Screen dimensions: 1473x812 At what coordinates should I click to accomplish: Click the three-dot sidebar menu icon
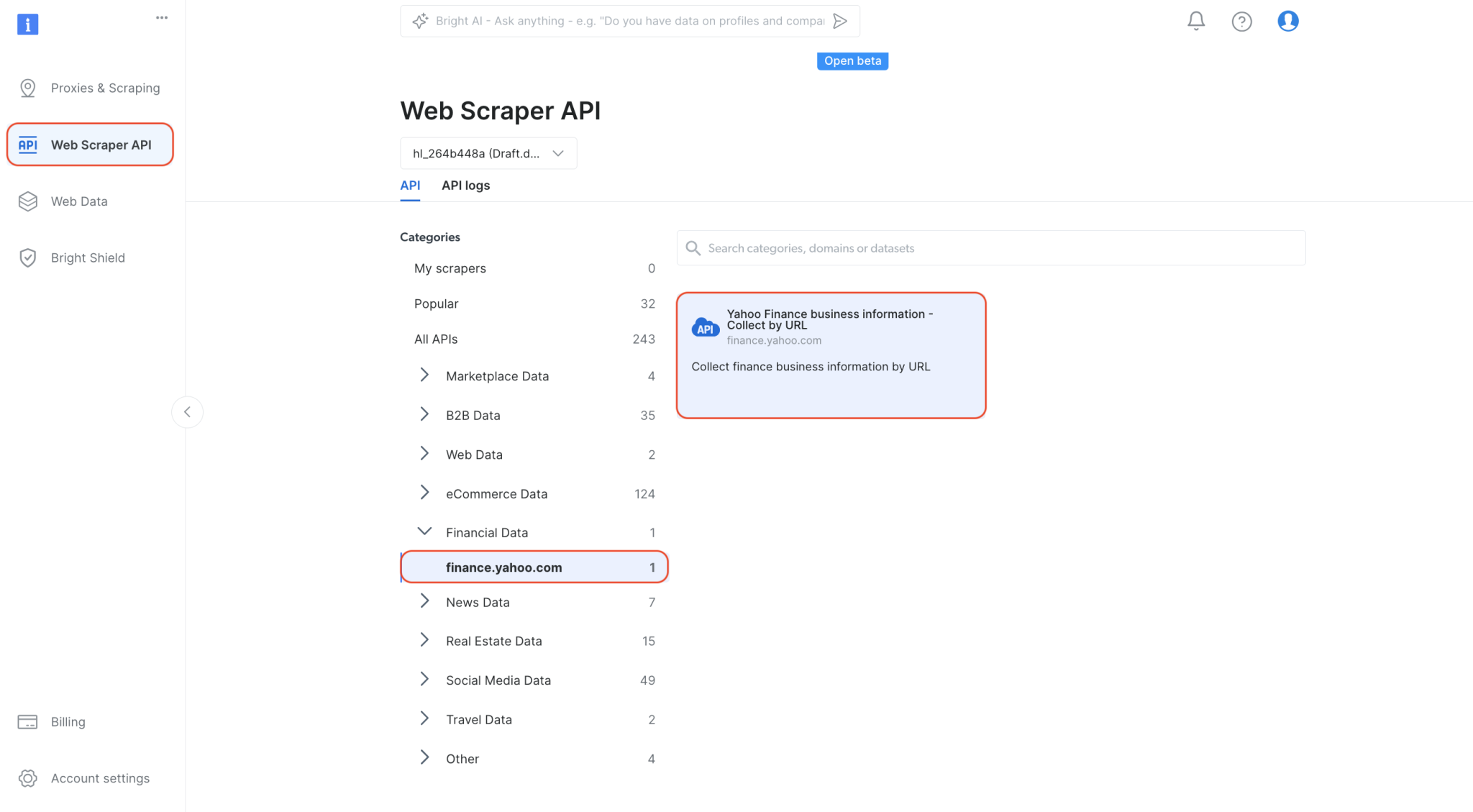tap(162, 18)
